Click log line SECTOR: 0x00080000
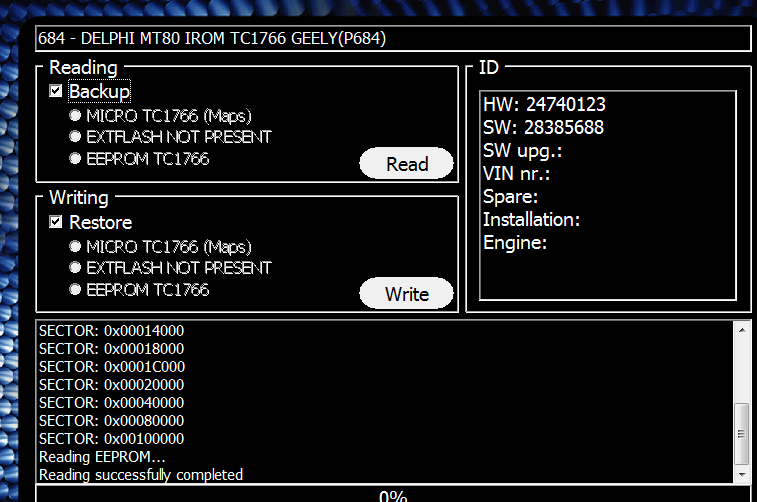 tap(112, 420)
